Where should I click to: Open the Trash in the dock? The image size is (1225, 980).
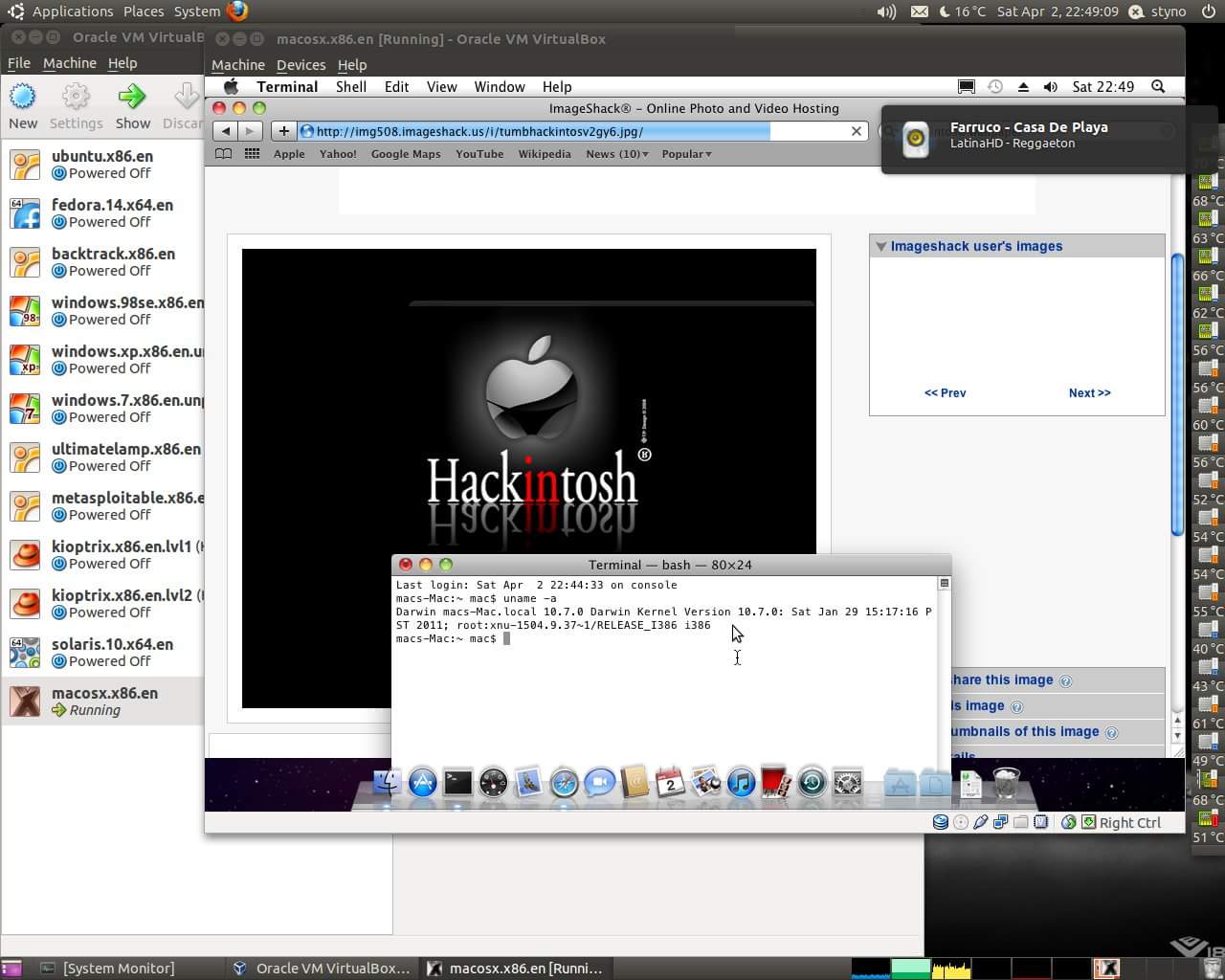[x=1006, y=783]
